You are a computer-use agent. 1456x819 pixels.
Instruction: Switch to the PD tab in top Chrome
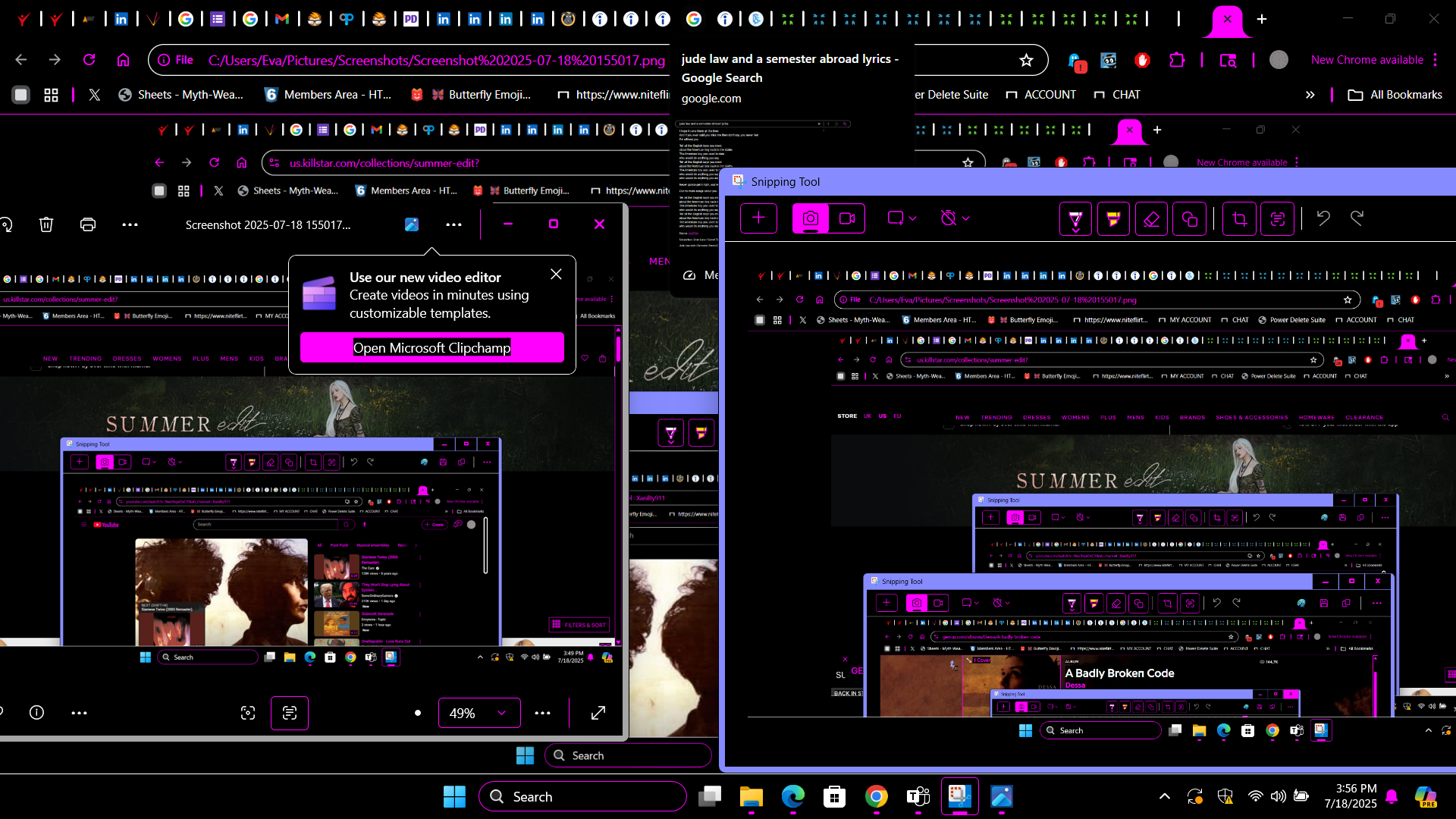tap(411, 19)
